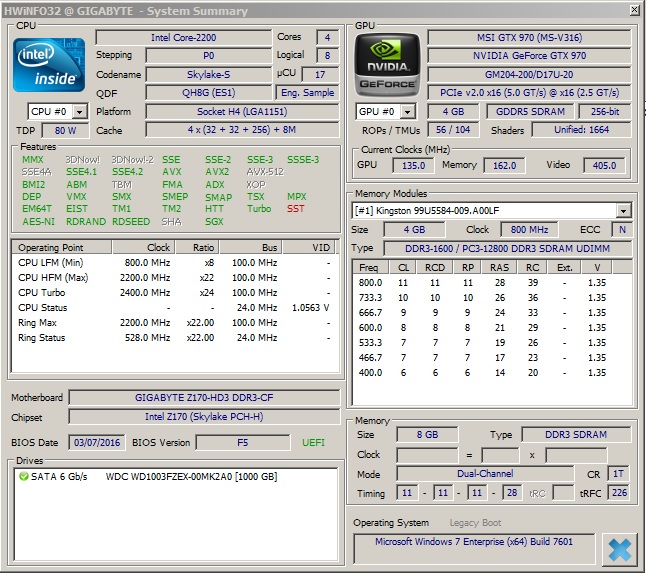Click the Video clock 405.0 value
The height and width of the screenshot is (573, 646).
tap(604, 165)
